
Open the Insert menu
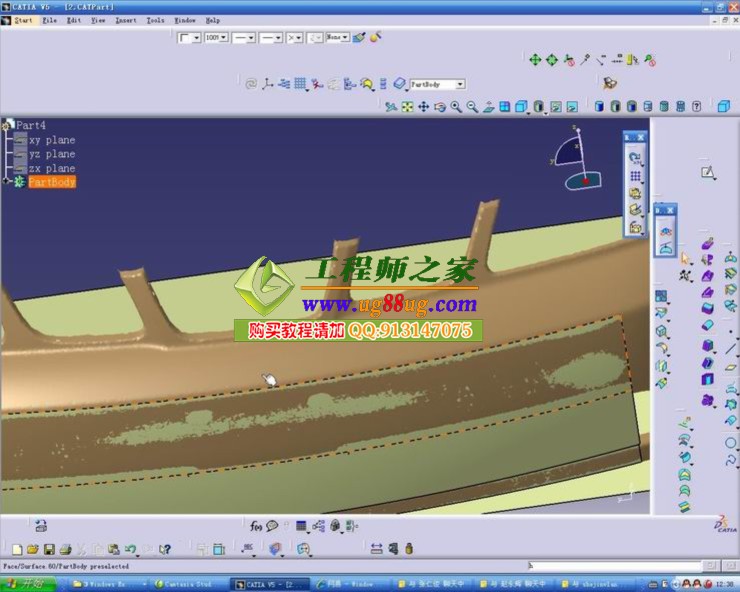pyautogui.click(x=126, y=20)
